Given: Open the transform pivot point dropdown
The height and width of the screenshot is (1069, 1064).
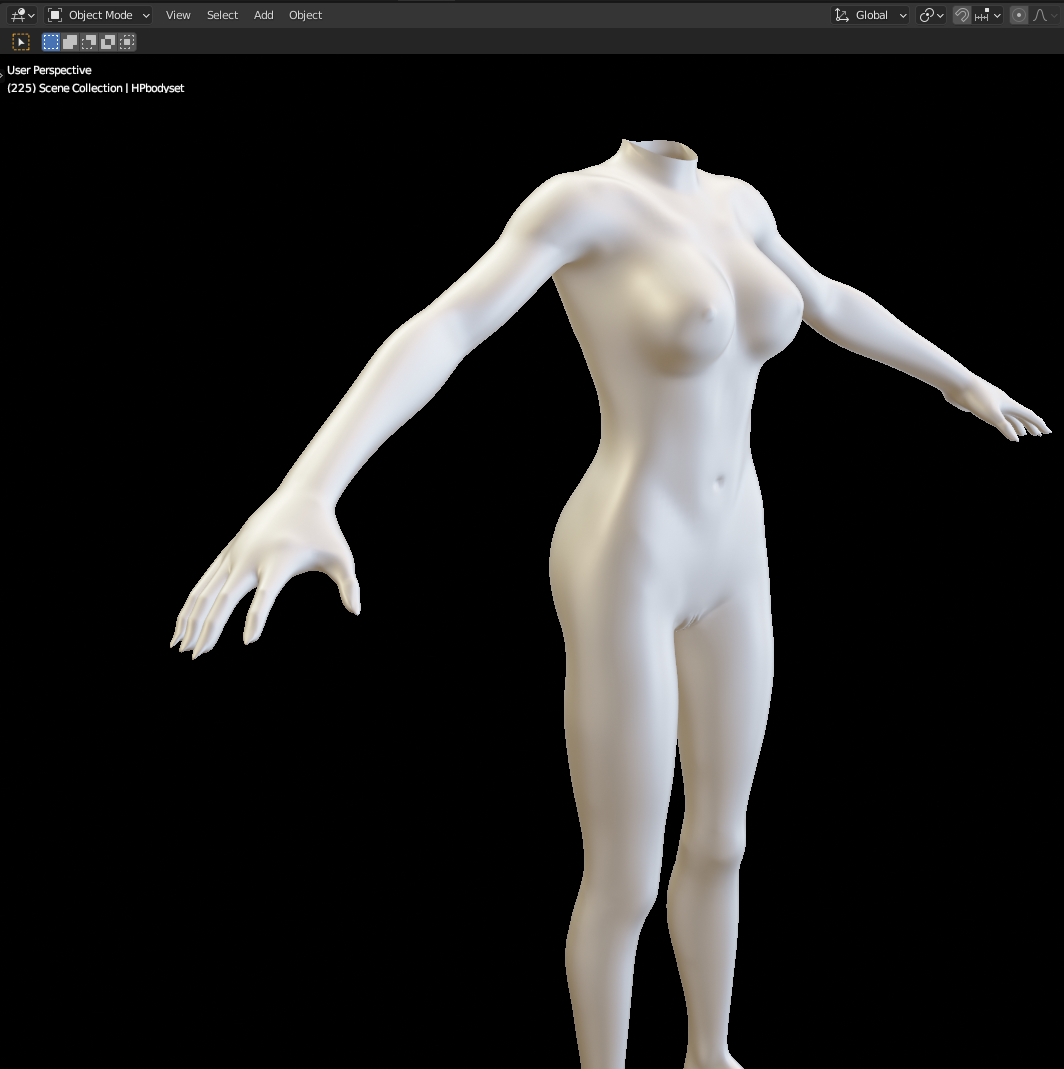Looking at the screenshot, I should [x=931, y=15].
